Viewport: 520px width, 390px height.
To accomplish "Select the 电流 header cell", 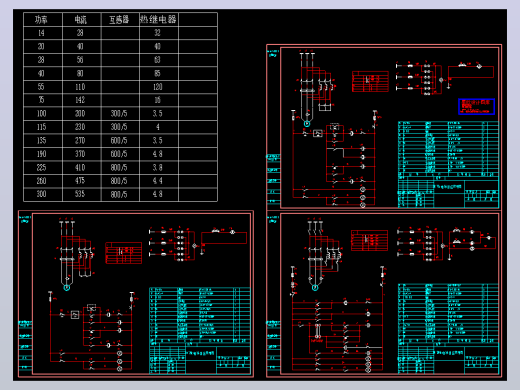I will click(x=81, y=20).
